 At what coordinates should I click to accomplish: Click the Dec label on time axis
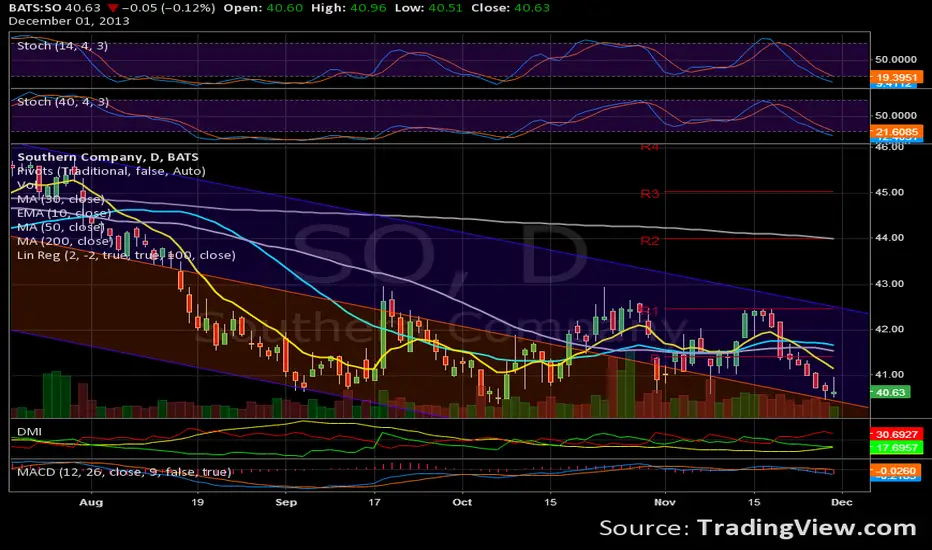pos(842,502)
